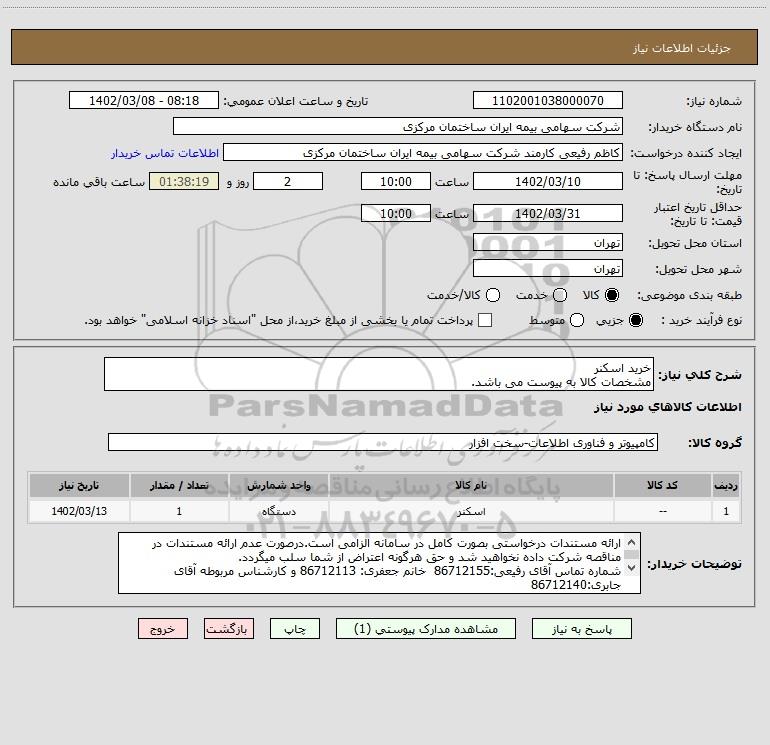Click the quantity cell in the اسکنر row

(179, 512)
